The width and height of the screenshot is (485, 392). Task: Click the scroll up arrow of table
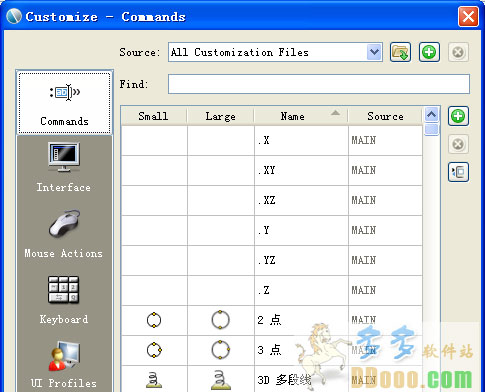pos(431,115)
